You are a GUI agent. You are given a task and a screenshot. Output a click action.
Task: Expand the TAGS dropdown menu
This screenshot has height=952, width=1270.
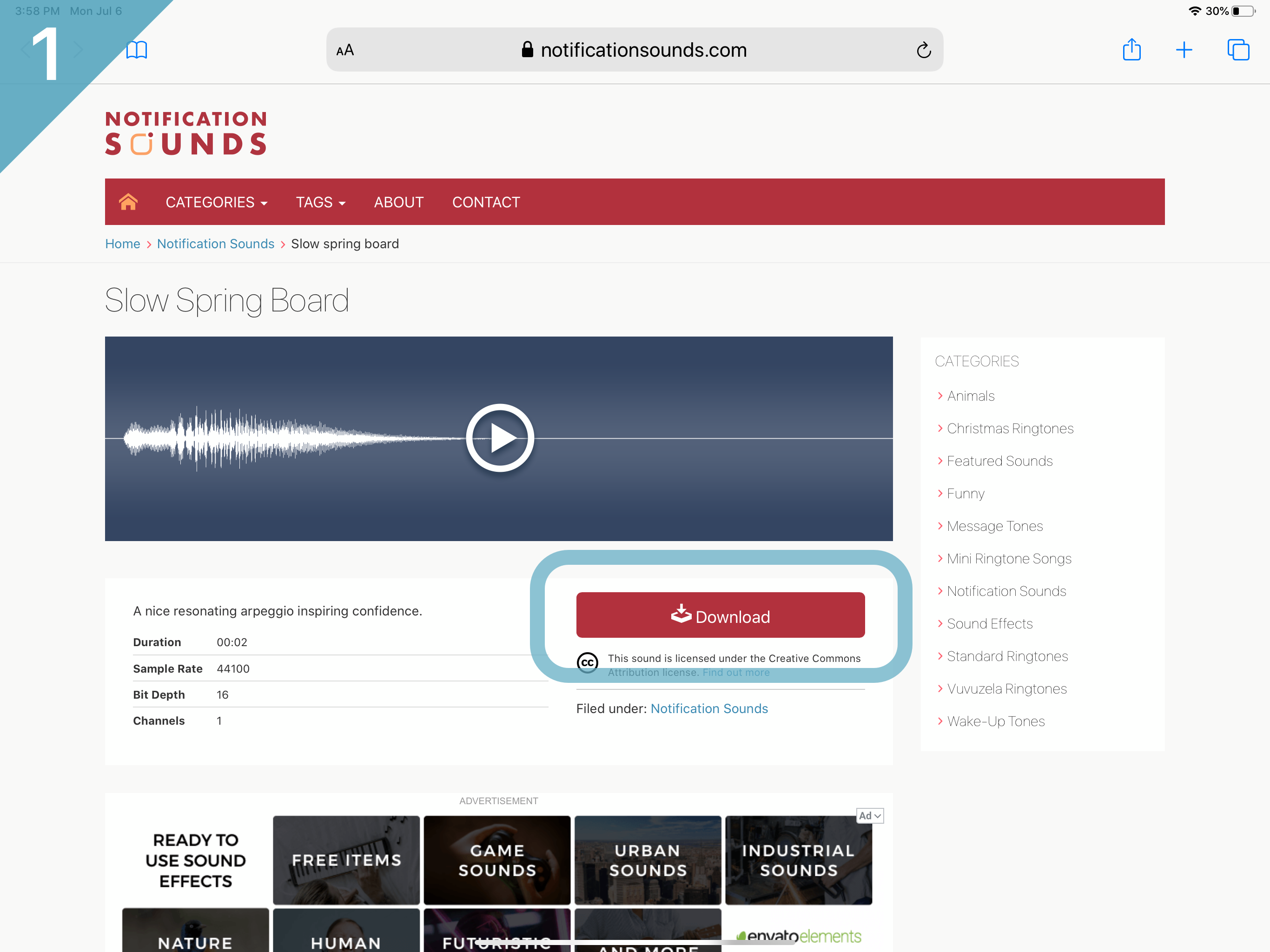tap(320, 202)
